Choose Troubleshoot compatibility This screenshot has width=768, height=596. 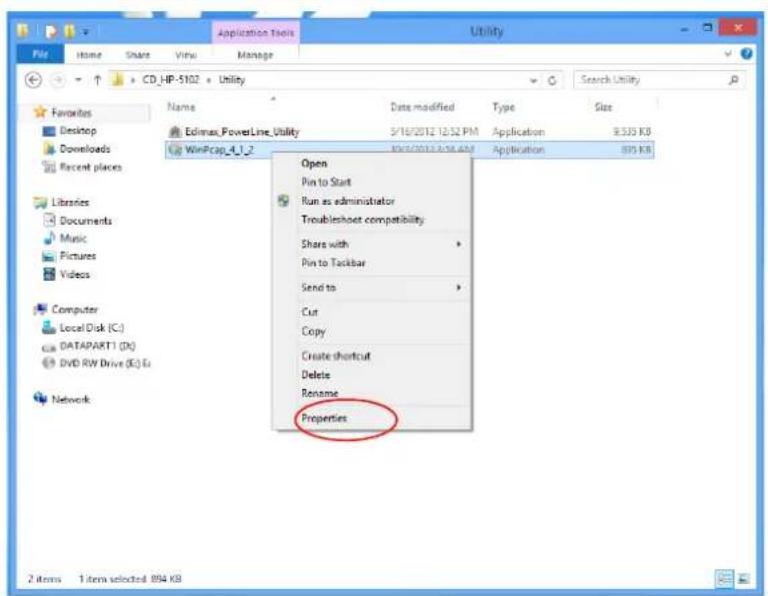click(362, 219)
